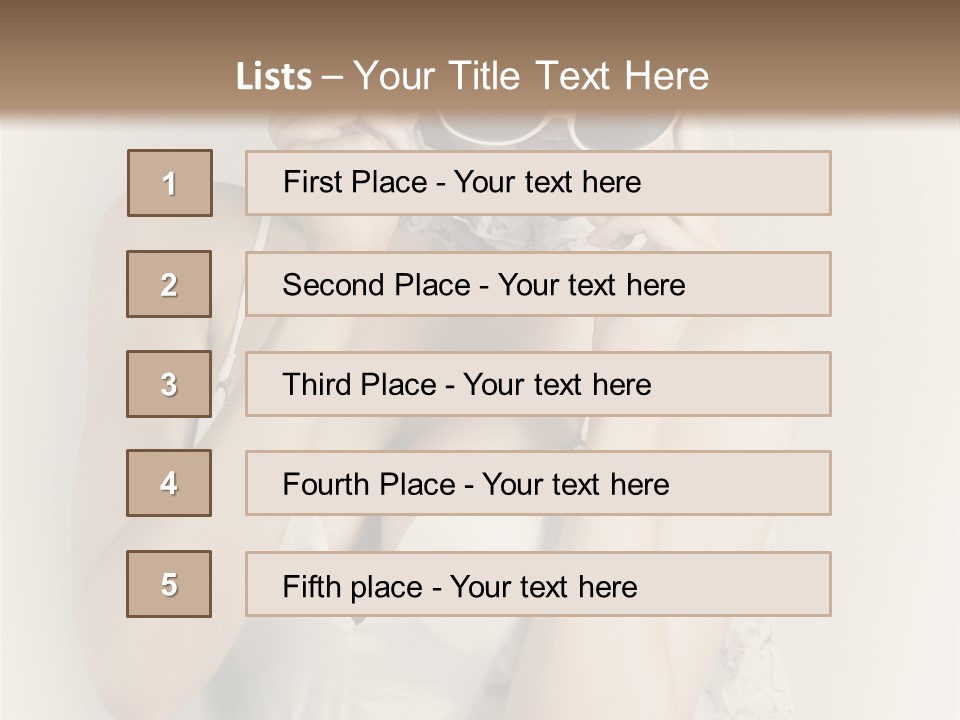
Task: Select the number 1 box
Action: [x=169, y=183]
